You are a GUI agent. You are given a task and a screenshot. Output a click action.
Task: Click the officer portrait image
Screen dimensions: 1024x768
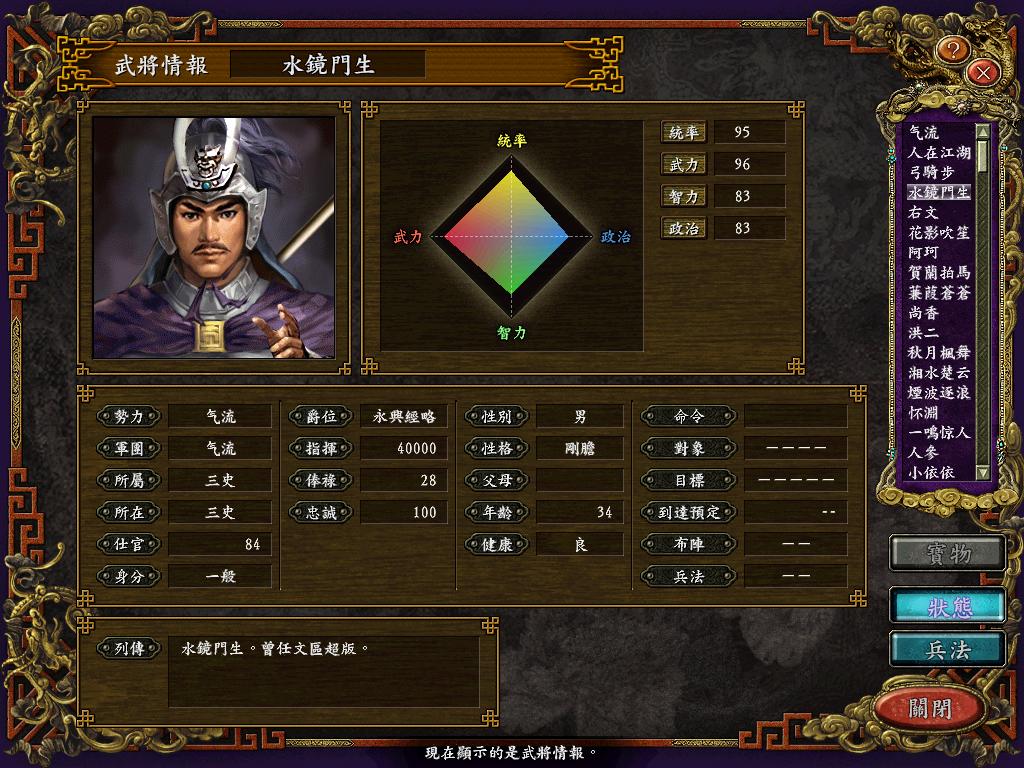point(214,238)
